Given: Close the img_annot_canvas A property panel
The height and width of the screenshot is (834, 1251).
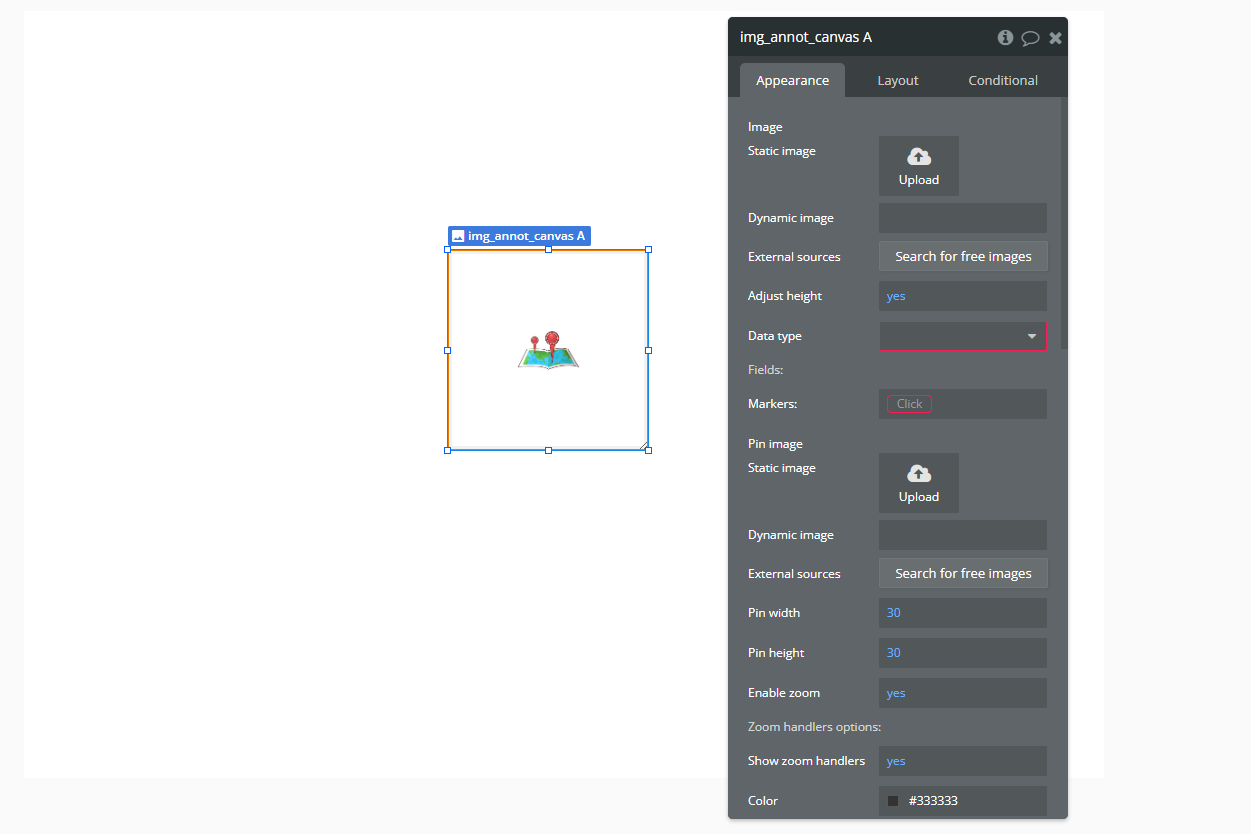Looking at the screenshot, I should coord(1055,38).
